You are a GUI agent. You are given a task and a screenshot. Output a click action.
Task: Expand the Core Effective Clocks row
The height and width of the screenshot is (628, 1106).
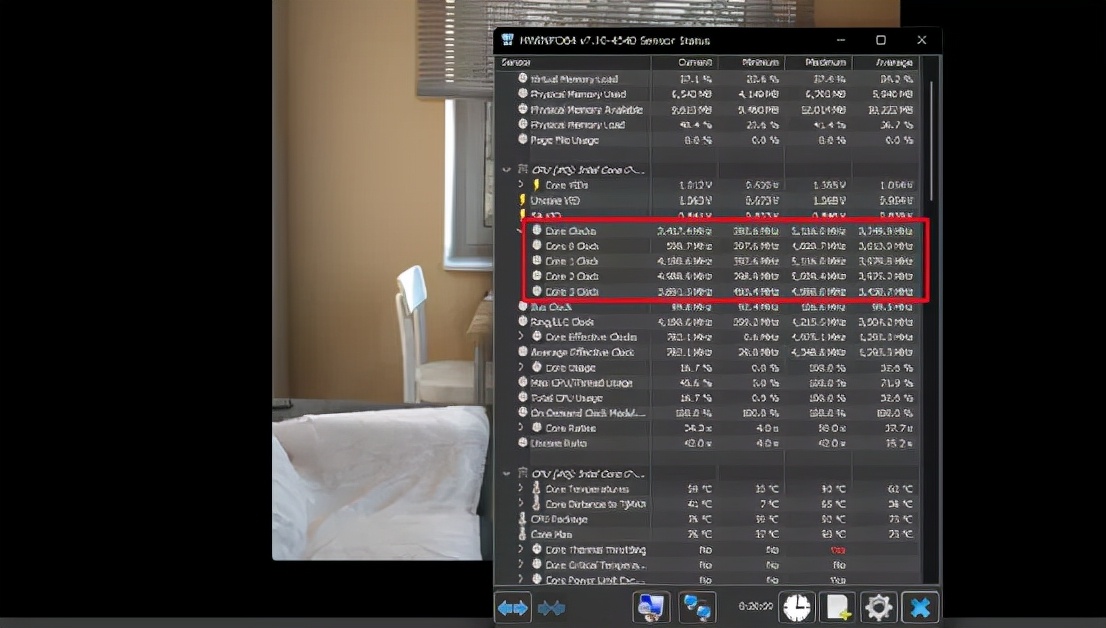(x=521, y=337)
